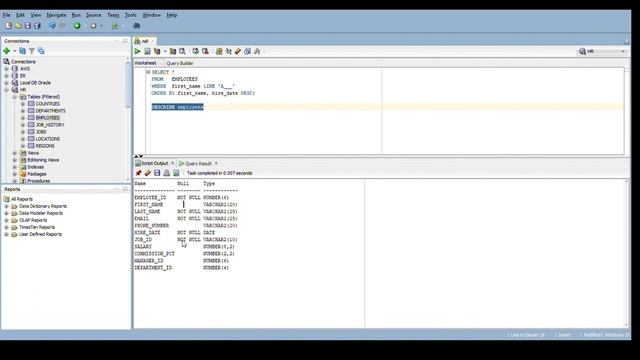Select the LOCATIONS table in tree
Image resolution: width=640 pixels, height=360 pixels.
pyautogui.click(x=48, y=139)
